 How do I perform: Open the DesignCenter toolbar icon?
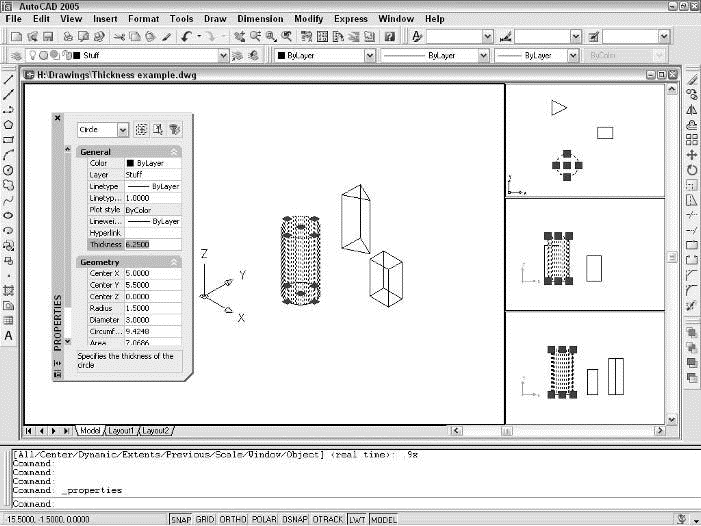point(322,37)
